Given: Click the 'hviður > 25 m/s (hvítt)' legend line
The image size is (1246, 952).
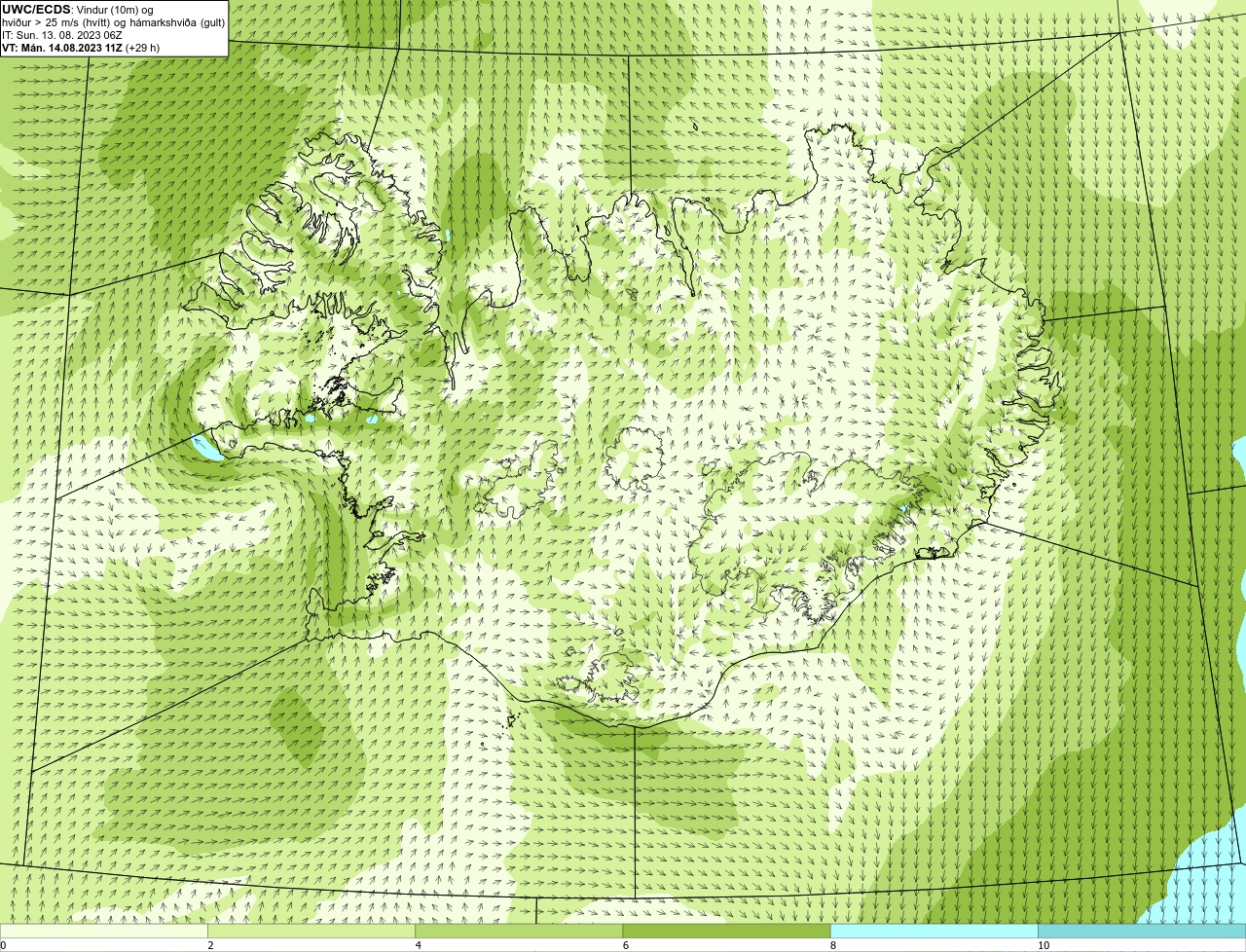Looking at the screenshot, I should coord(114,21).
